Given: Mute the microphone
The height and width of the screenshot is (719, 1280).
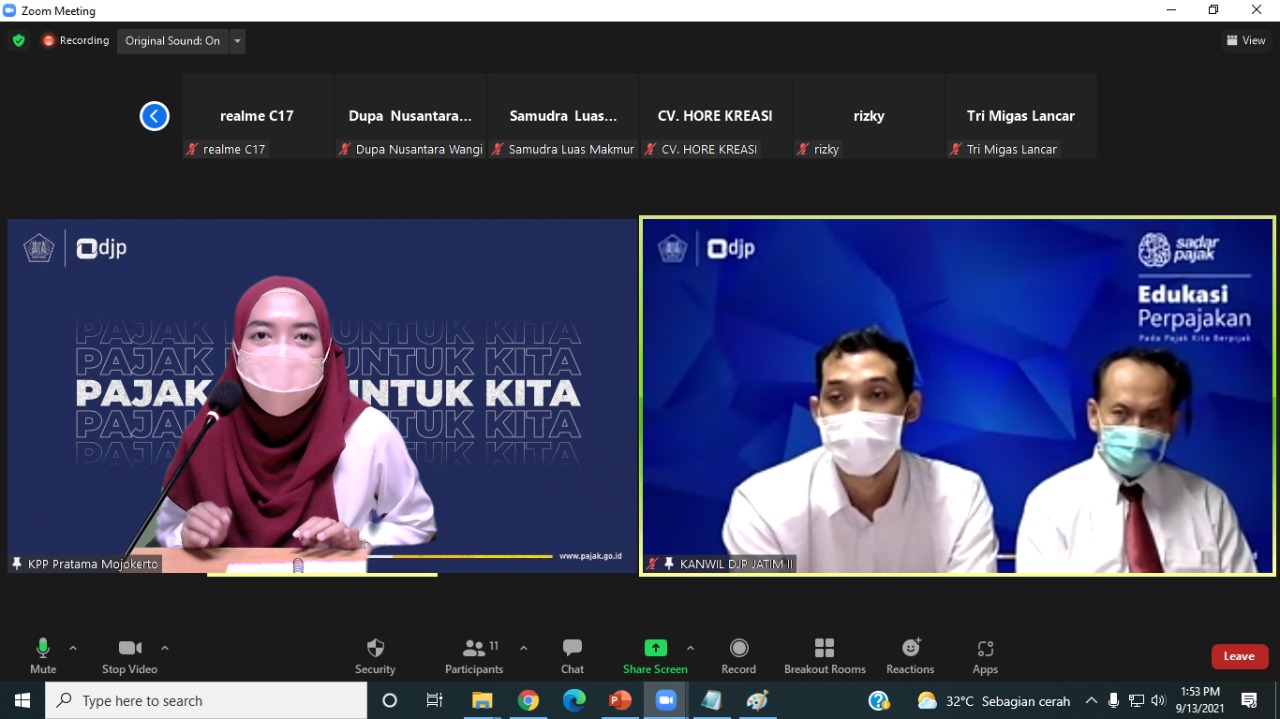Looking at the screenshot, I should [43, 648].
